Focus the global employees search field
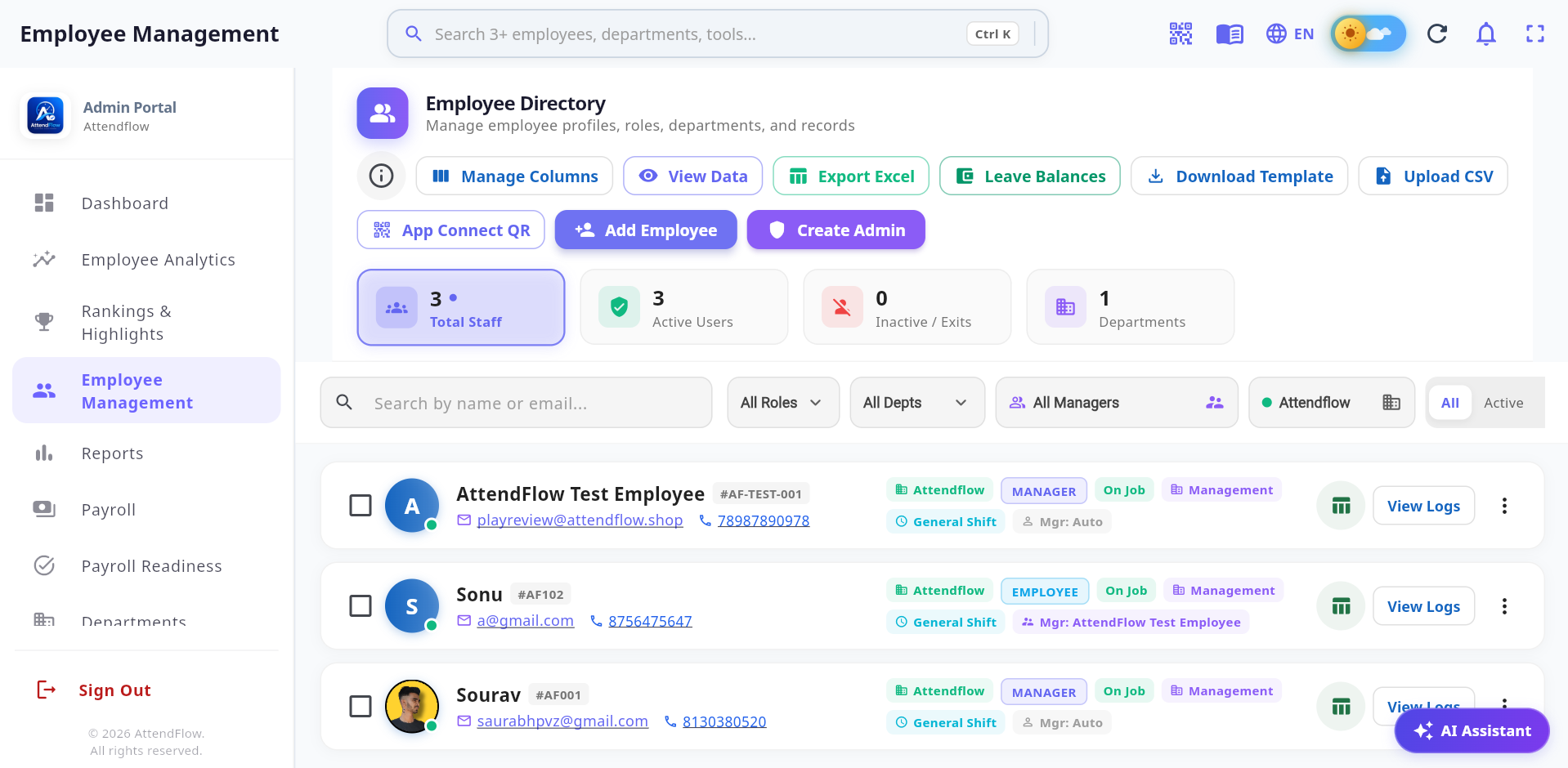Image resolution: width=1568 pixels, height=768 pixels. 718,33
